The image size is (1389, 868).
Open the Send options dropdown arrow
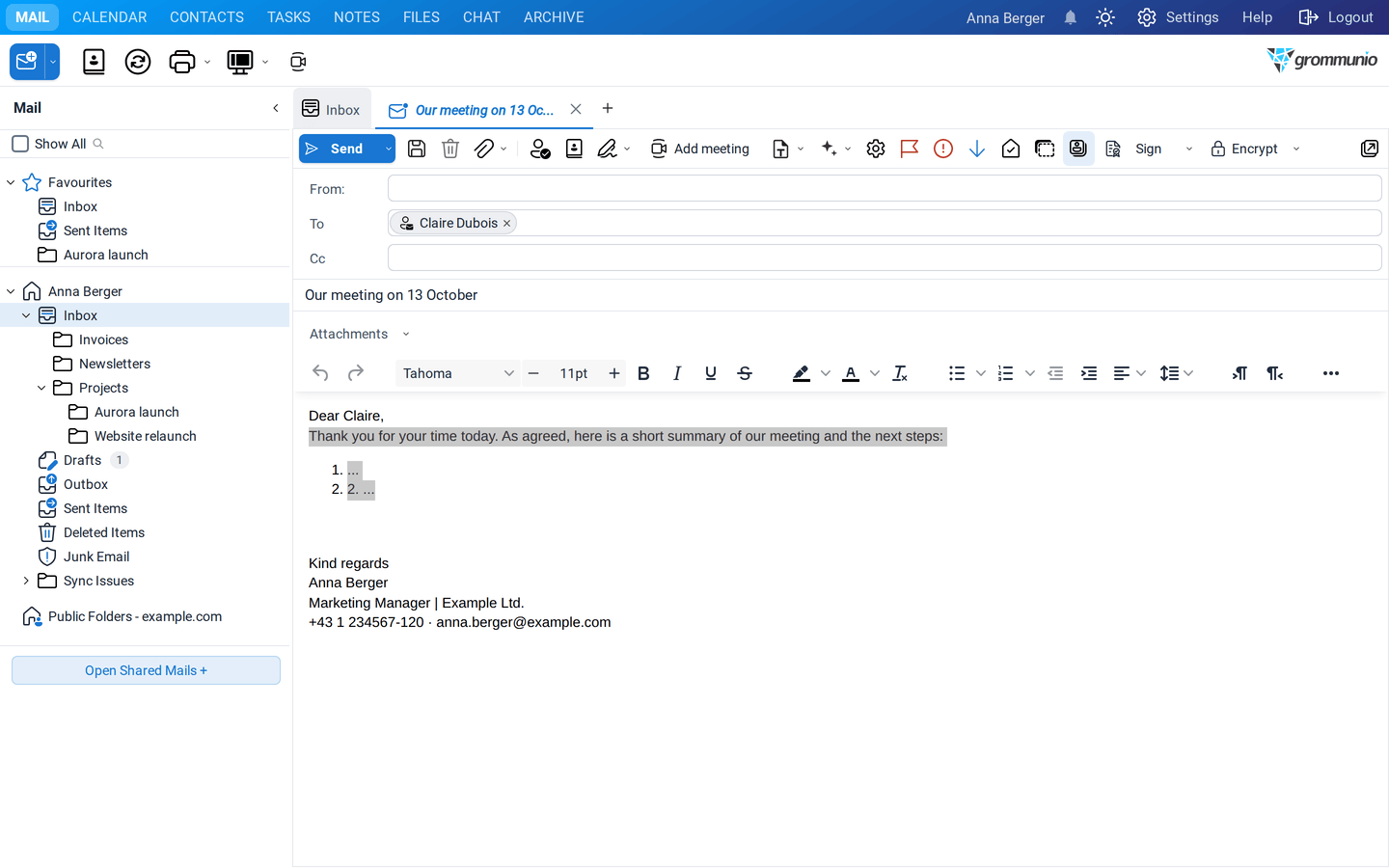388,149
